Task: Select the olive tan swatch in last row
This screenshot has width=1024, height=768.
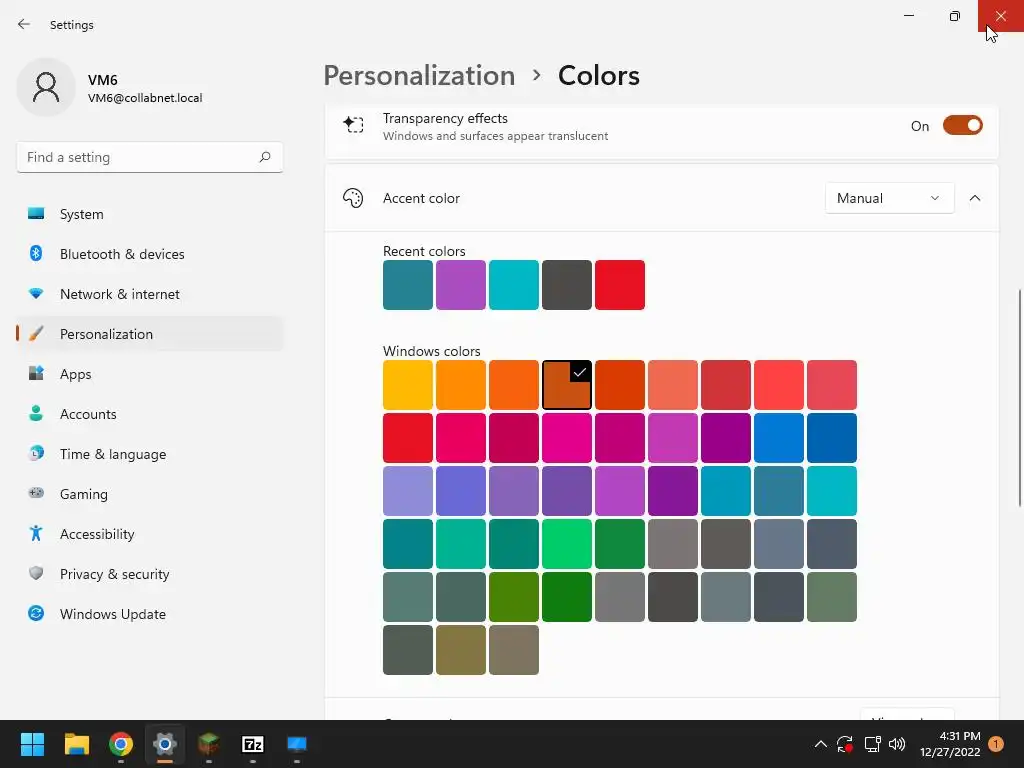Action: [461, 650]
